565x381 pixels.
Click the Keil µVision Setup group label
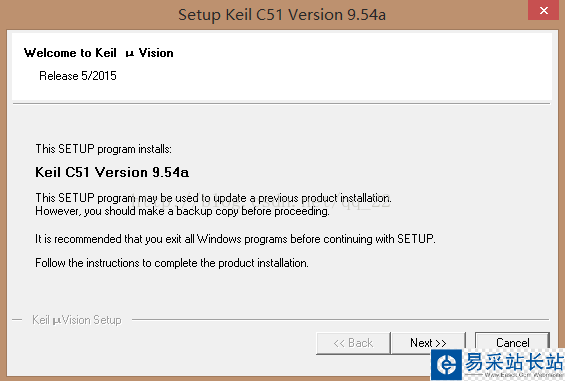[x=76, y=320]
